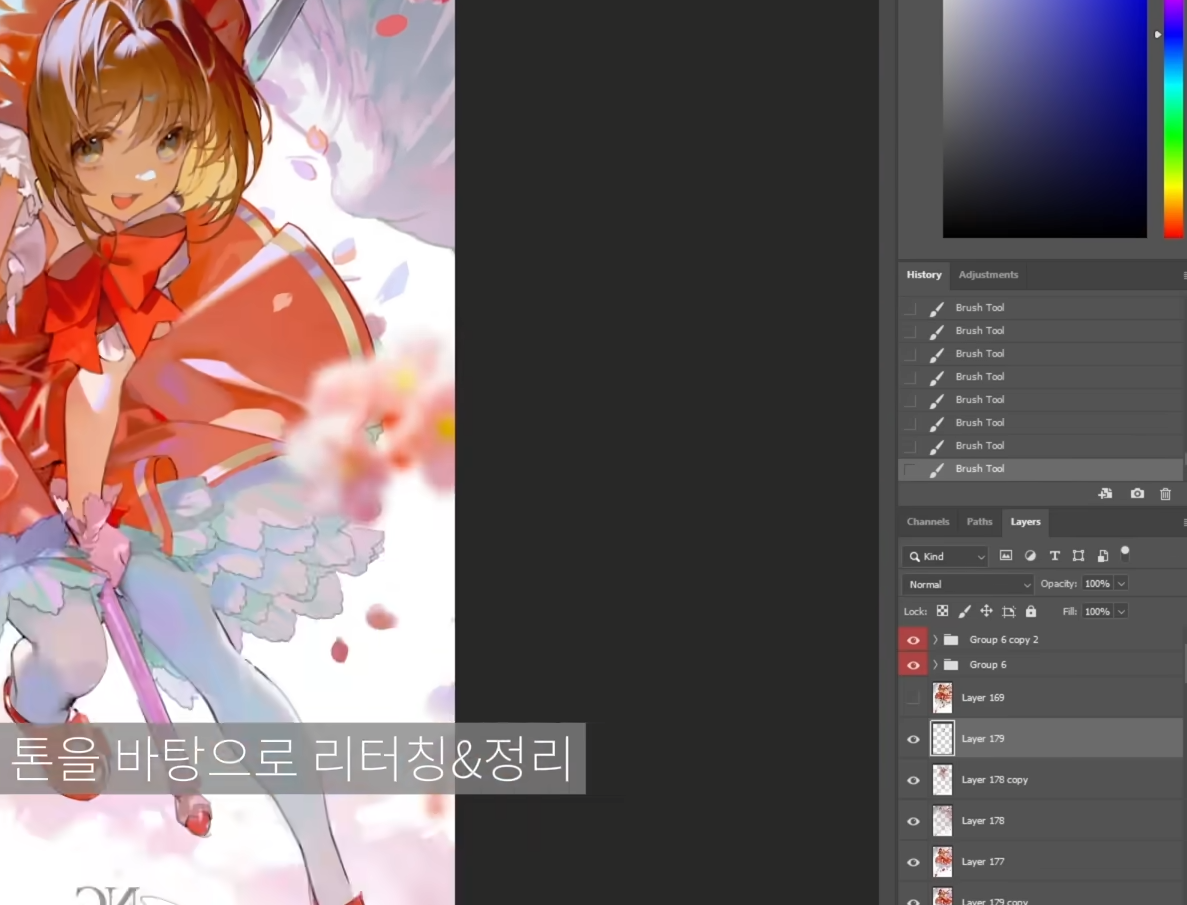Click the Fill 100% value field

[1097, 612]
